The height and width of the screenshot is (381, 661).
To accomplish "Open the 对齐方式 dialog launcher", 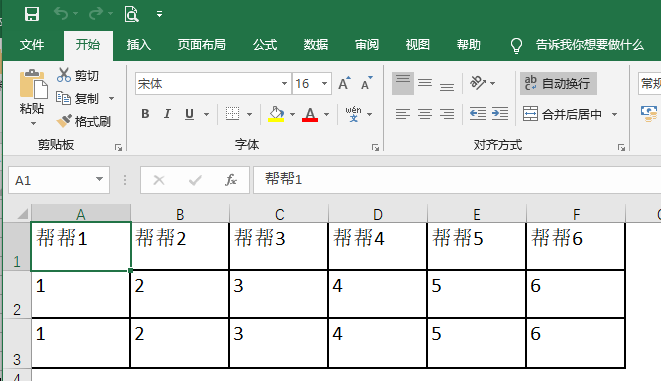I will 621,148.
